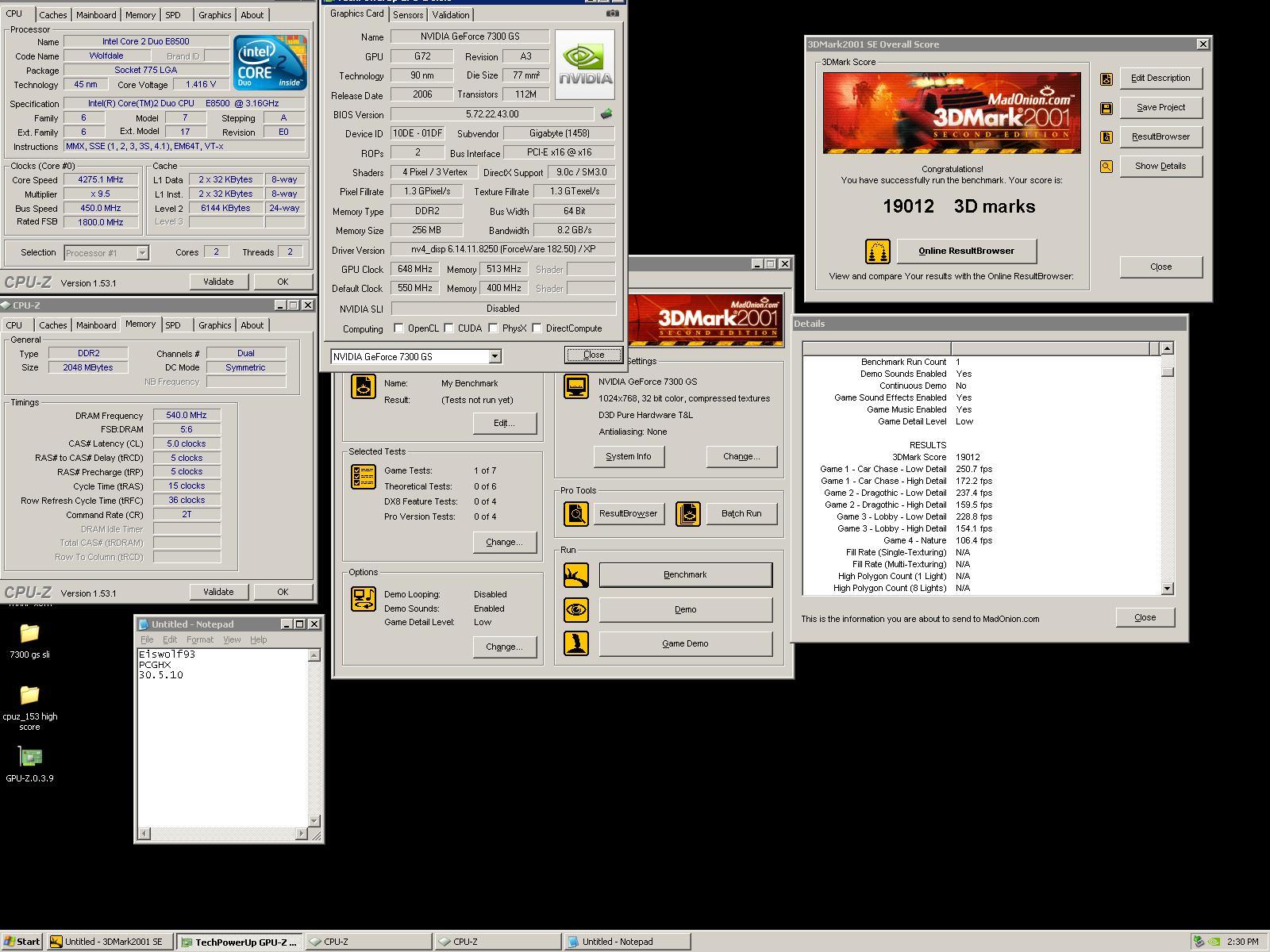Click the Online ResultBrowser yellow icon
The height and width of the screenshot is (952, 1270).
[877, 251]
